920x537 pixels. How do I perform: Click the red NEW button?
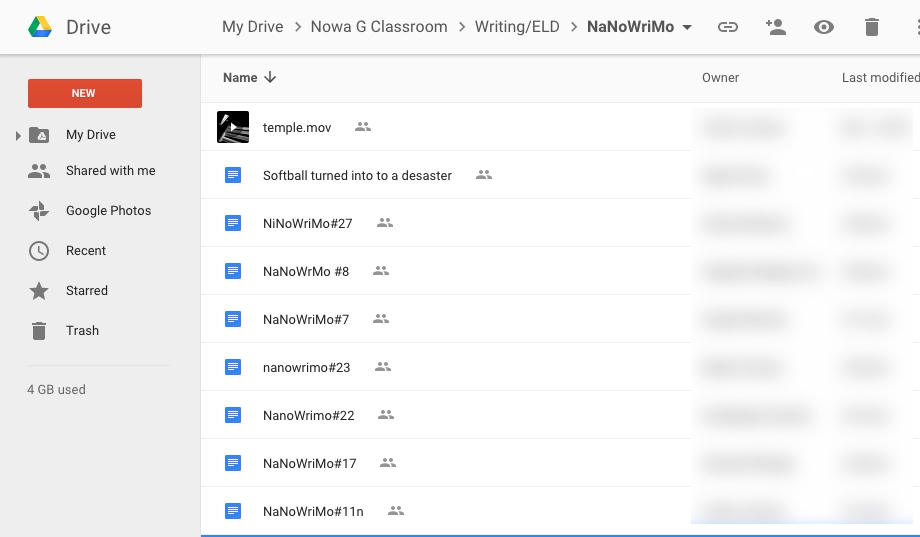[84, 93]
